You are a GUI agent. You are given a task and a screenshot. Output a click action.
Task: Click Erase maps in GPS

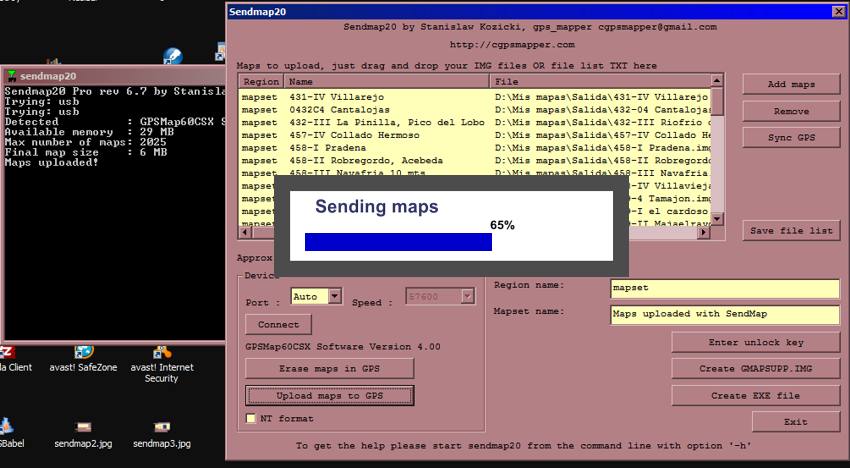(x=329, y=368)
